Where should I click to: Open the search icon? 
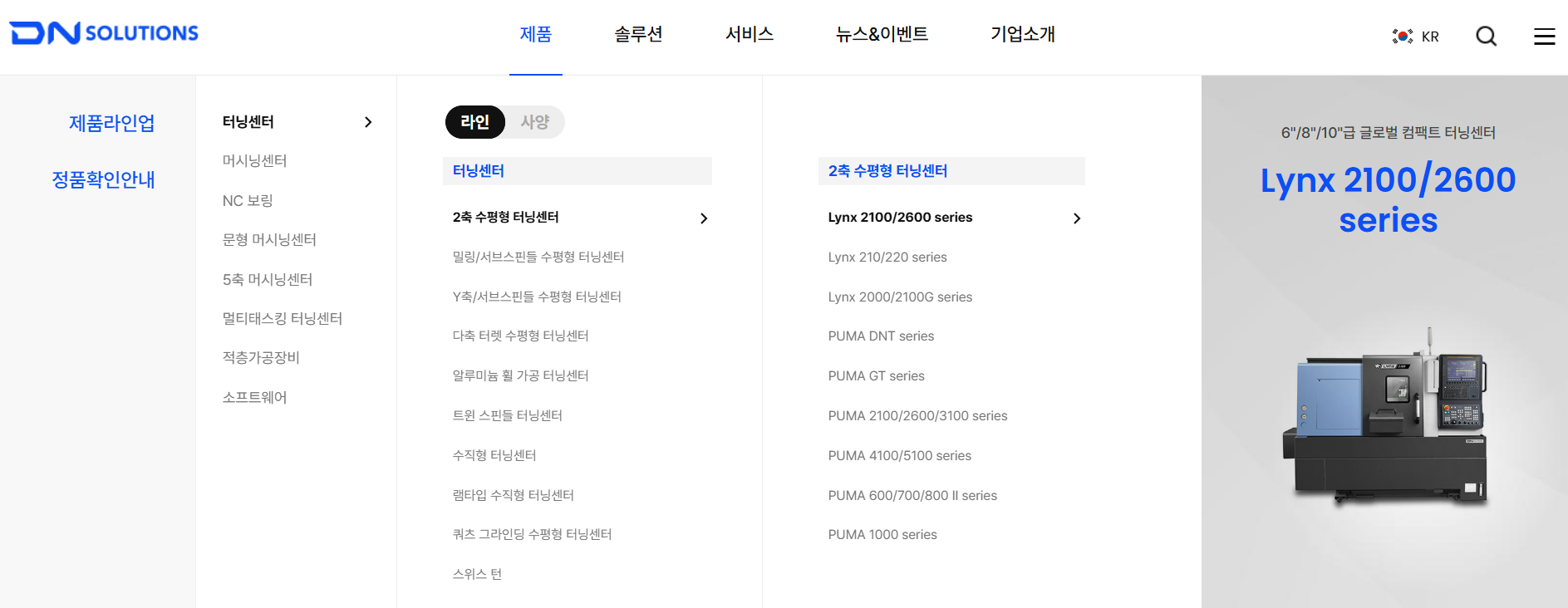click(x=1486, y=36)
